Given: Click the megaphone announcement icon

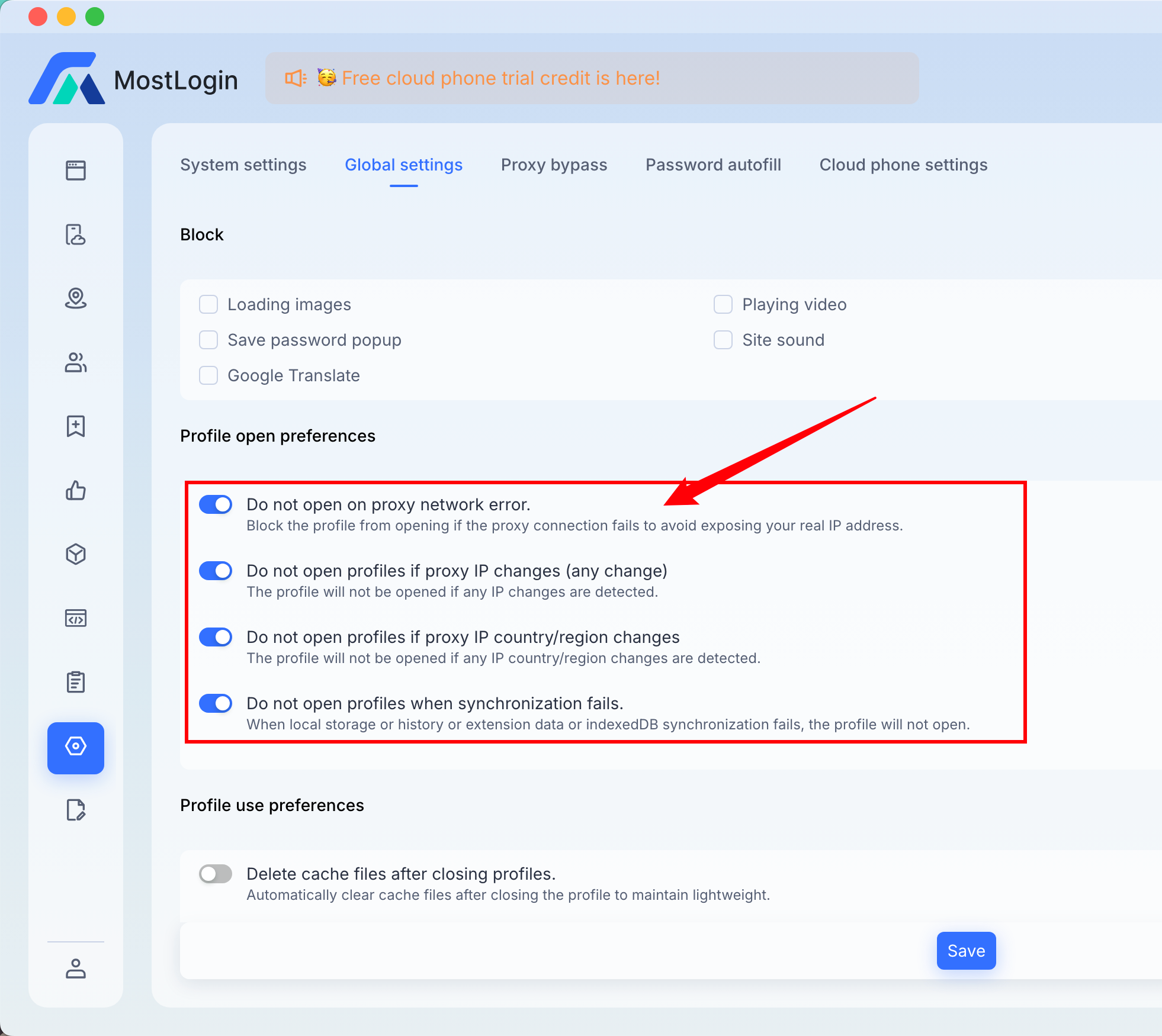Looking at the screenshot, I should point(296,78).
